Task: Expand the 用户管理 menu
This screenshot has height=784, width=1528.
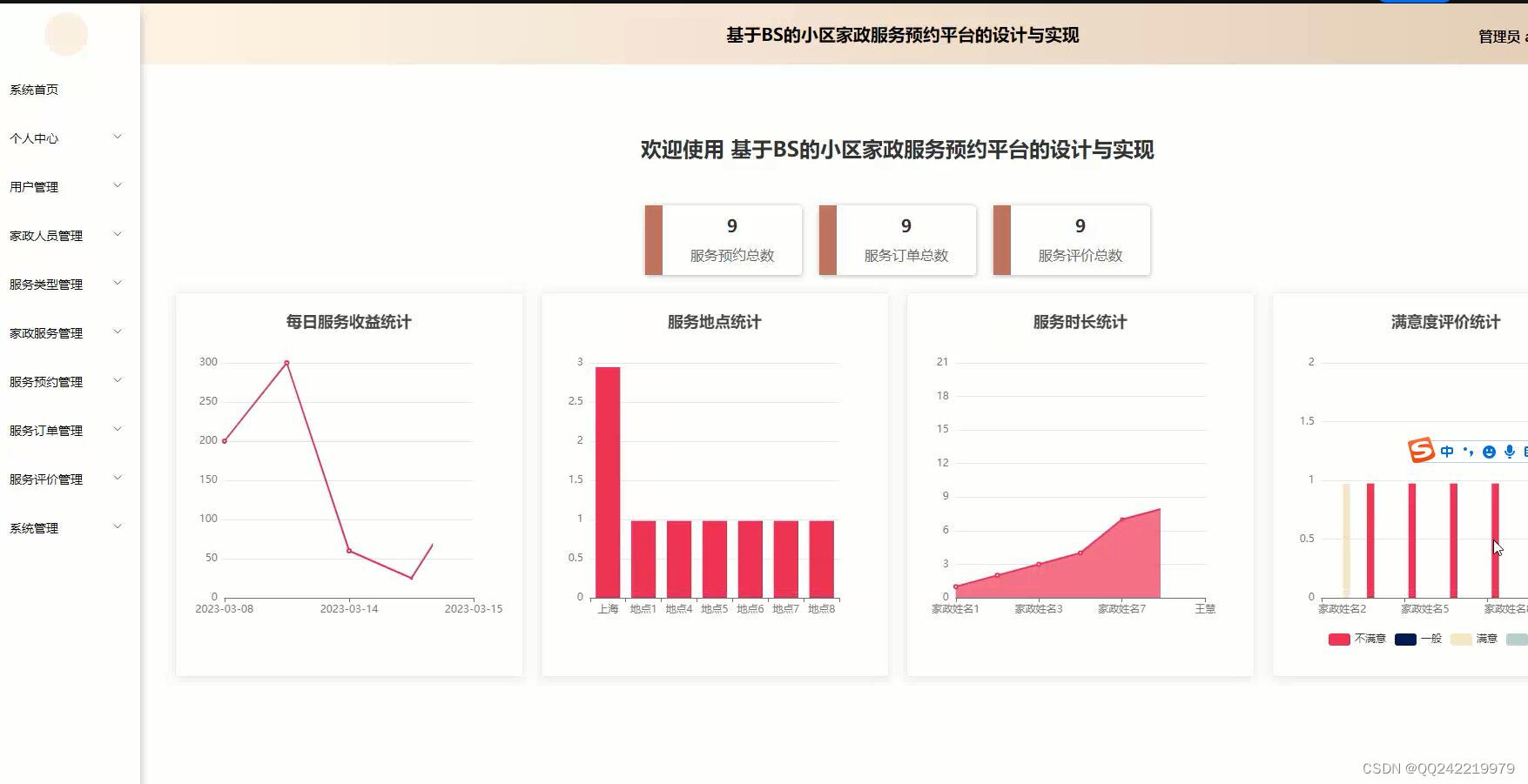Action: 35,185
